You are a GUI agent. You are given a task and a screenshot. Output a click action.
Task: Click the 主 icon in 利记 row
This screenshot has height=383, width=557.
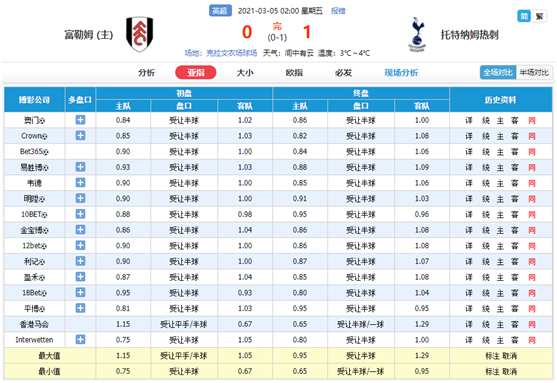(x=500, y=262)
